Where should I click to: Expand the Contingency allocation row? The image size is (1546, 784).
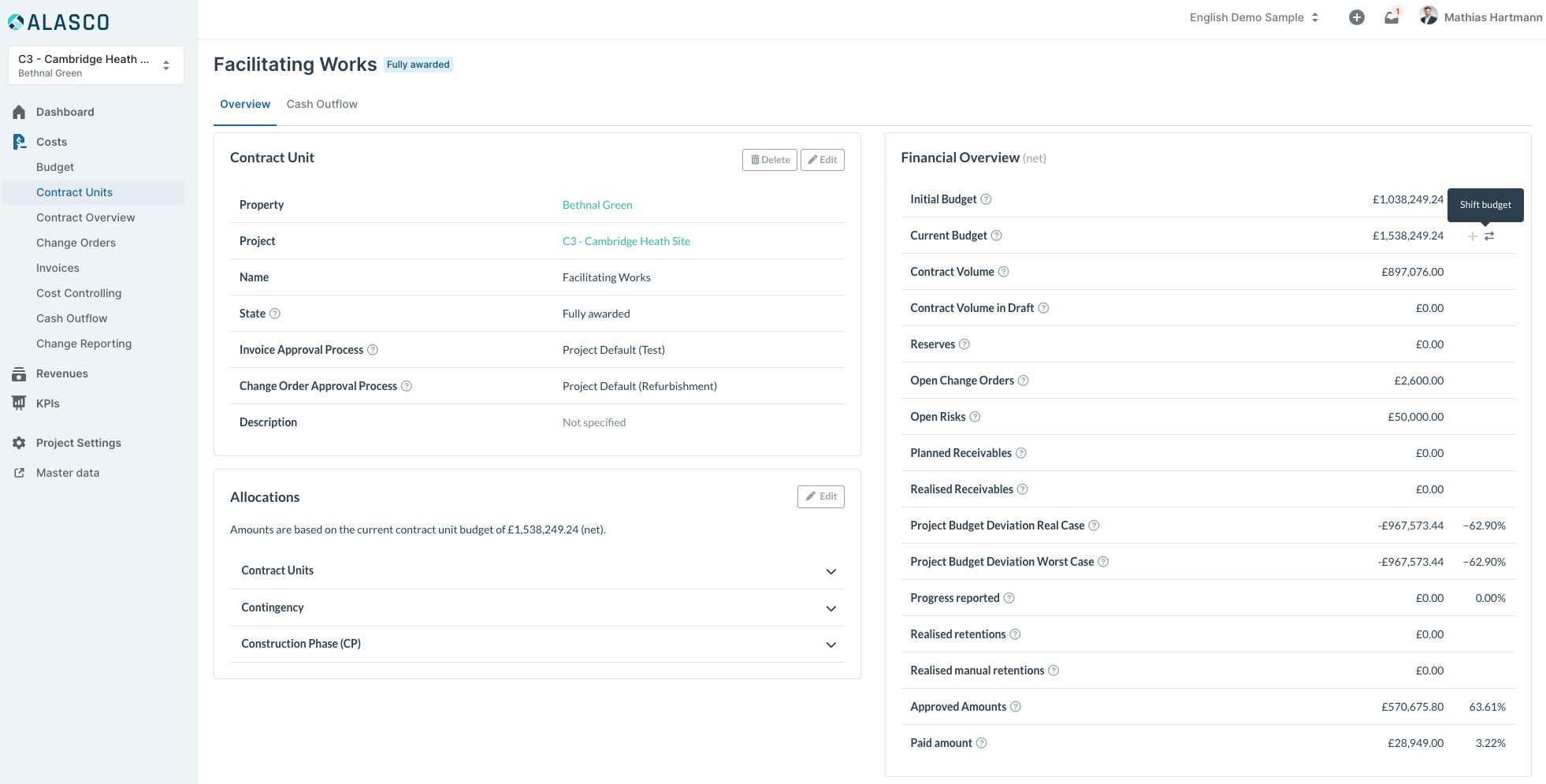(x=831, y=608)
